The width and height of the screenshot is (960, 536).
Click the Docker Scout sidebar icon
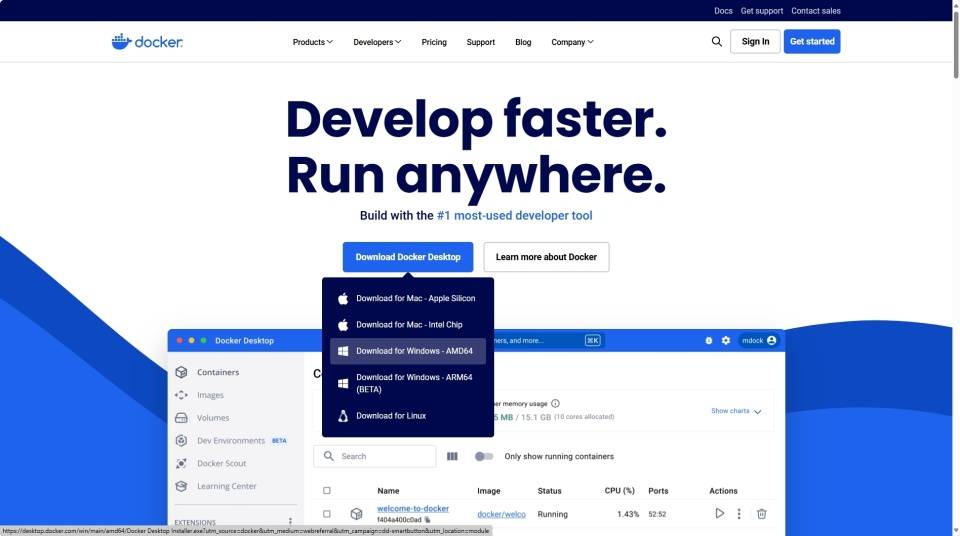(x=181, y=464)
